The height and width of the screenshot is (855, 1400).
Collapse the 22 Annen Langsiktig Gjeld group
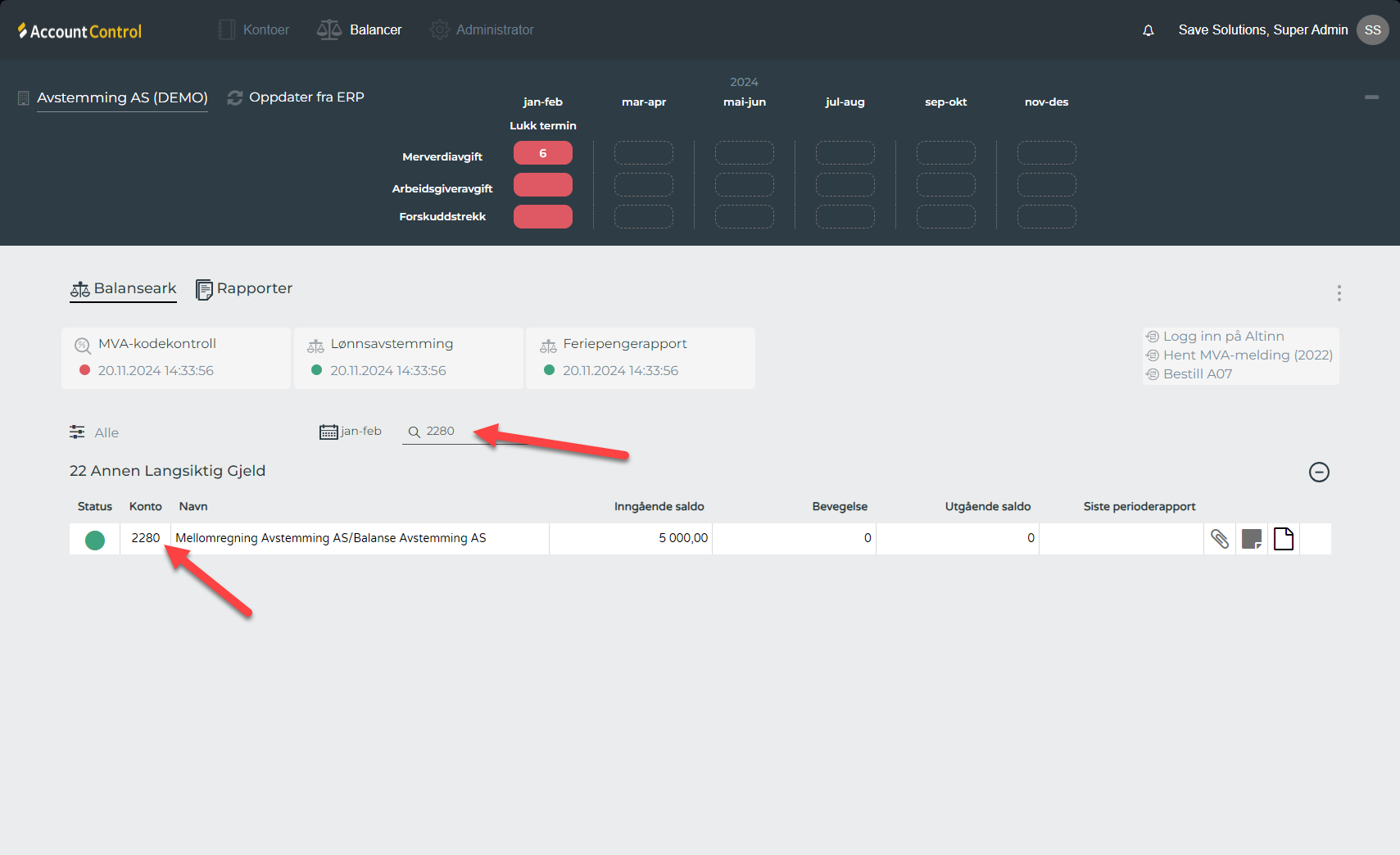[x=1318, y=472]
